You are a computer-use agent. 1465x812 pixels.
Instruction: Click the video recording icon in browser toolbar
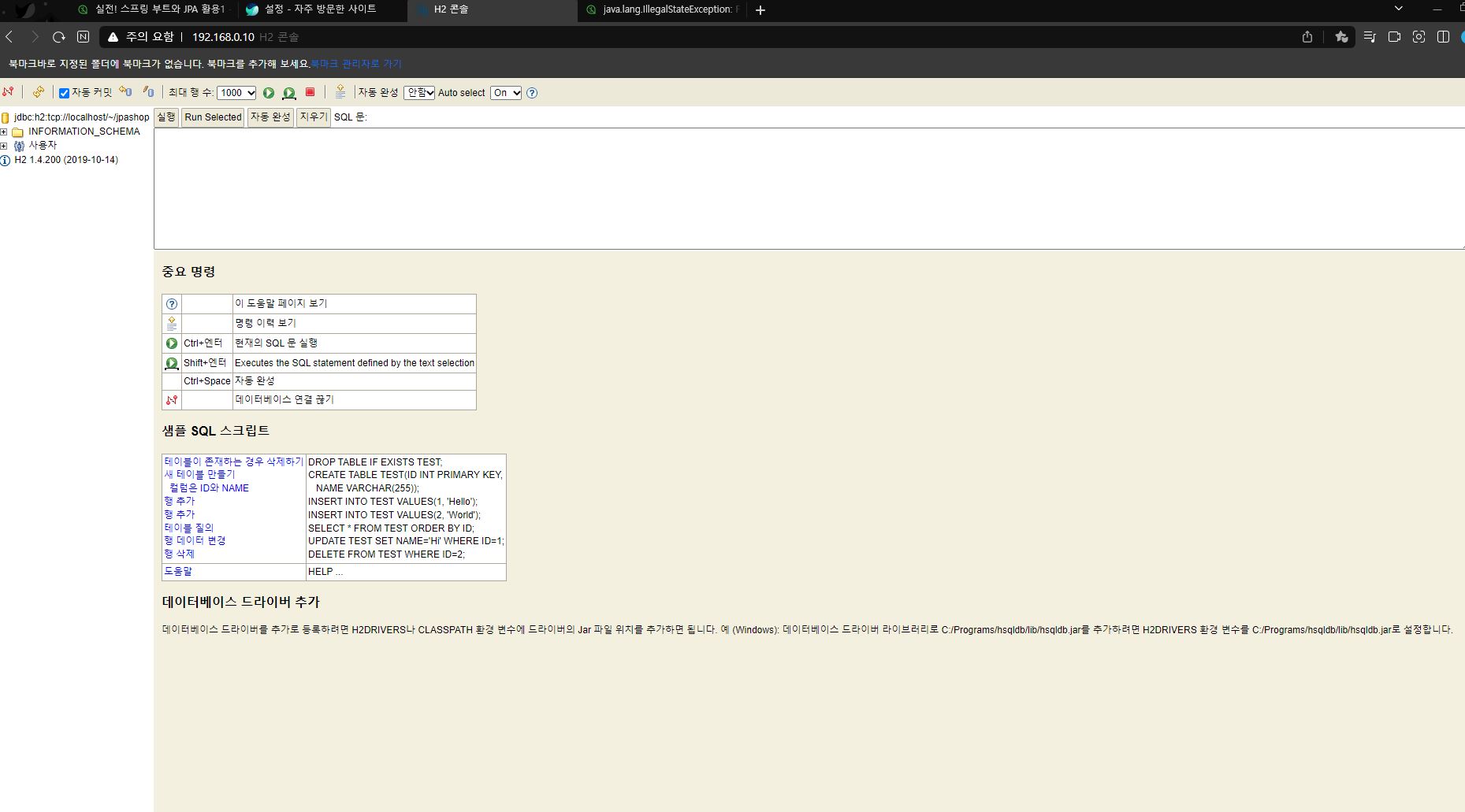coord(1394,37)
